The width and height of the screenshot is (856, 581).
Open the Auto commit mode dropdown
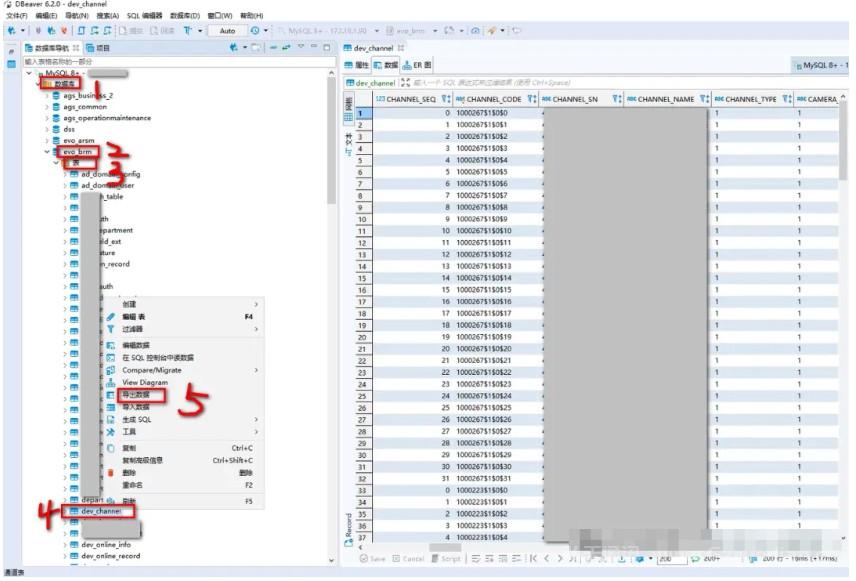[x=229, y=31]
